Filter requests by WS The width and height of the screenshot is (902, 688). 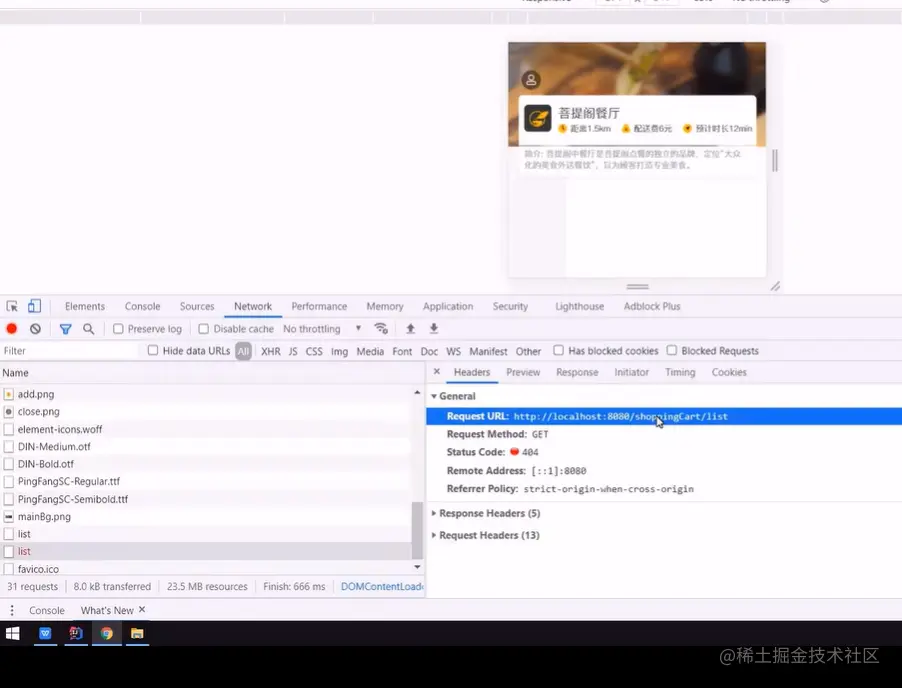coord(453,351)
